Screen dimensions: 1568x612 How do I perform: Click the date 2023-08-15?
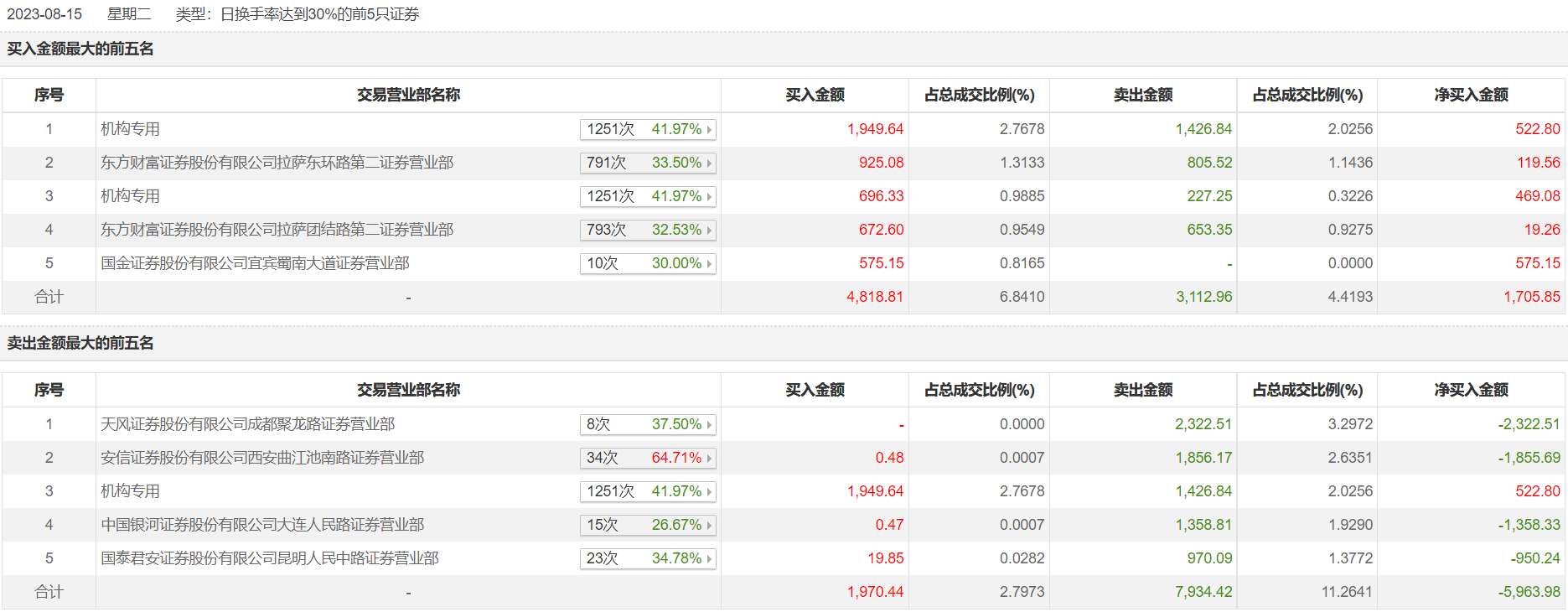[x=44, y=14]
